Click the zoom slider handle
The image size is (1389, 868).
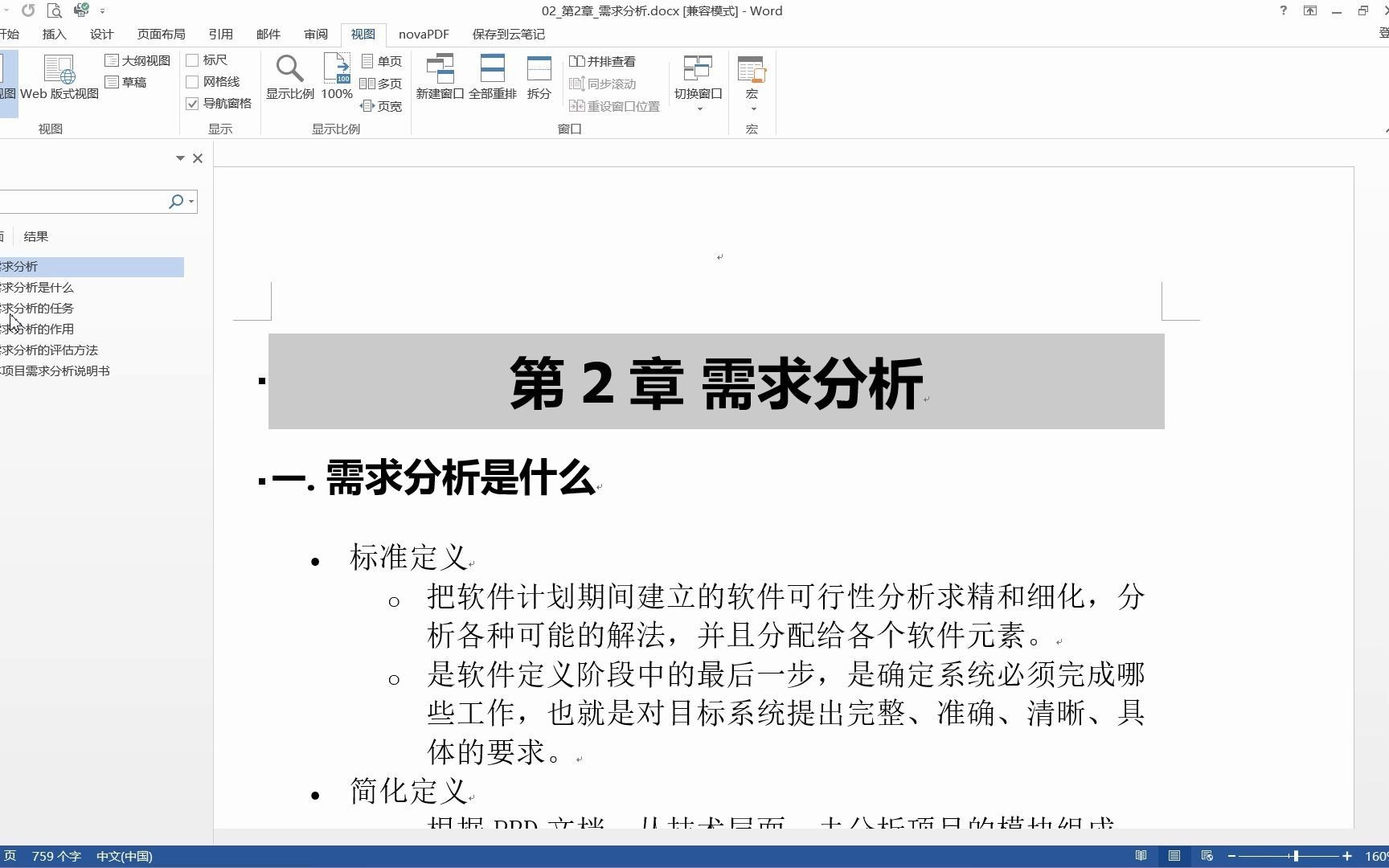point(1296,856)
